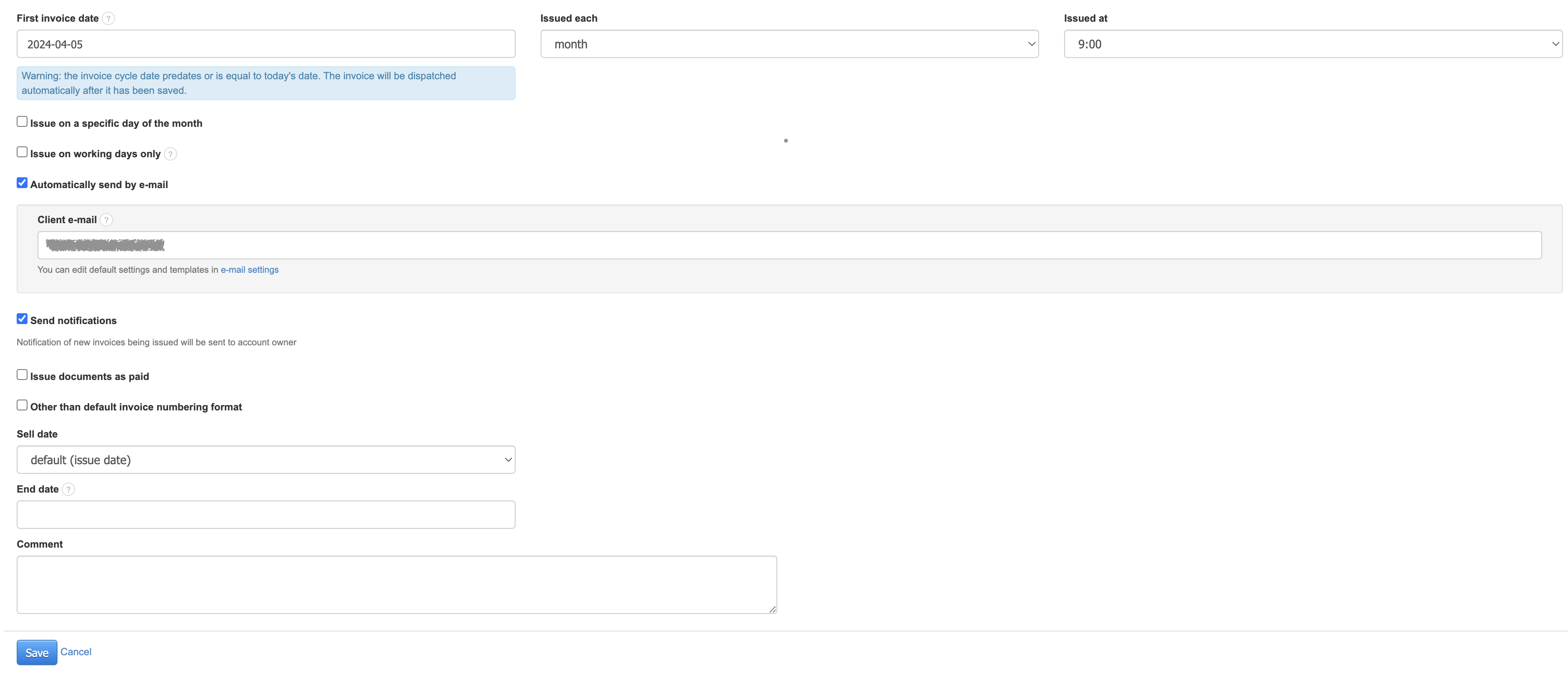Click help icon next to Client e-mail
1568x674 pixels.
point(106,220)
